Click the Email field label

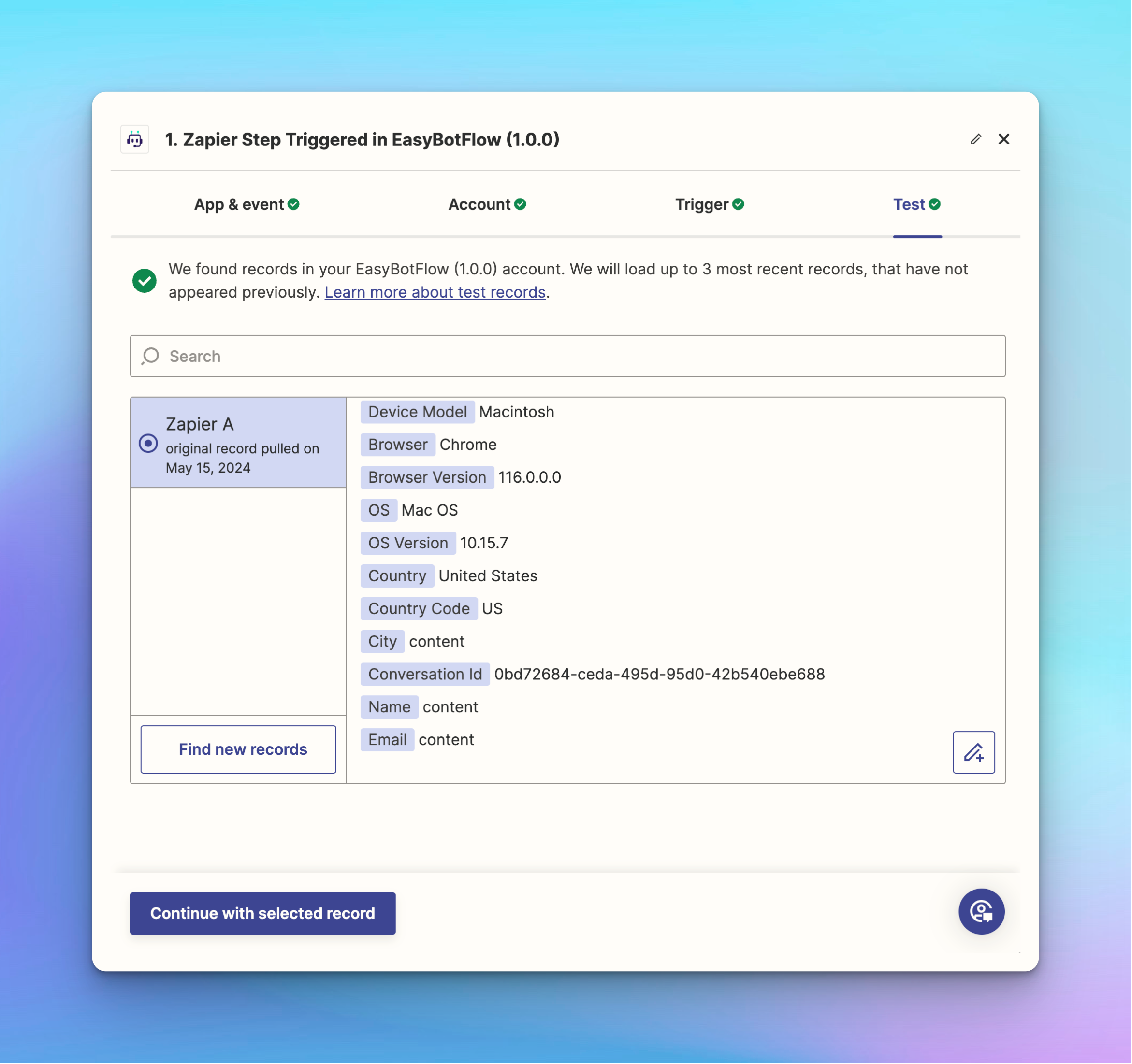click(x=387, y=740)
